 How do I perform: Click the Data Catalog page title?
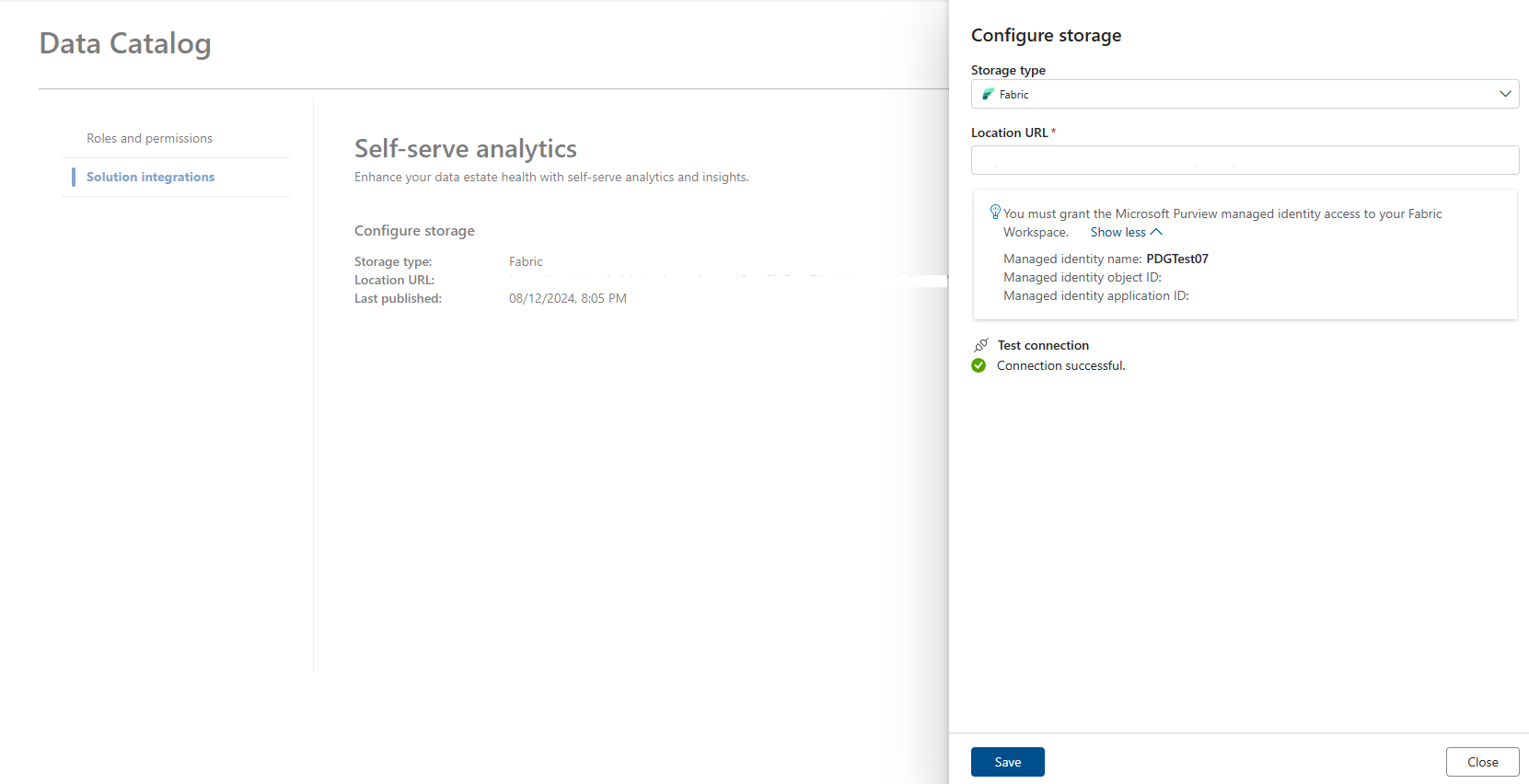(125, 43)
